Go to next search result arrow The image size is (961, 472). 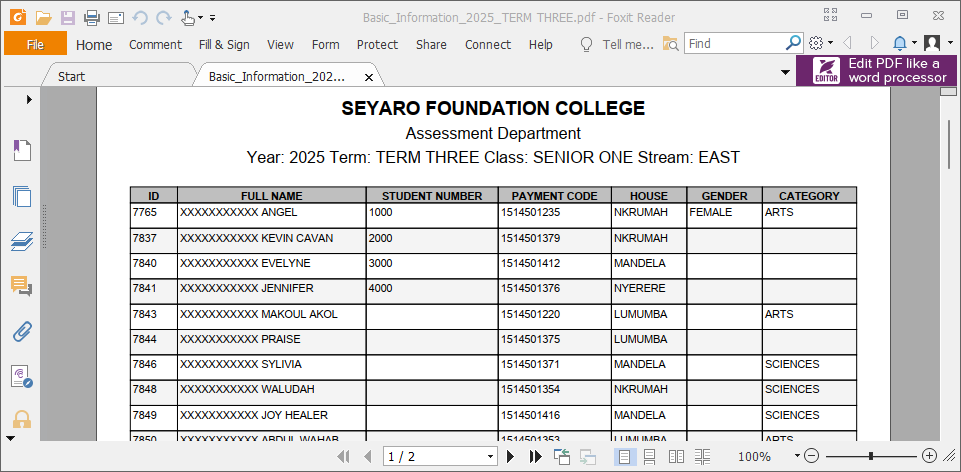click(875, 43)
